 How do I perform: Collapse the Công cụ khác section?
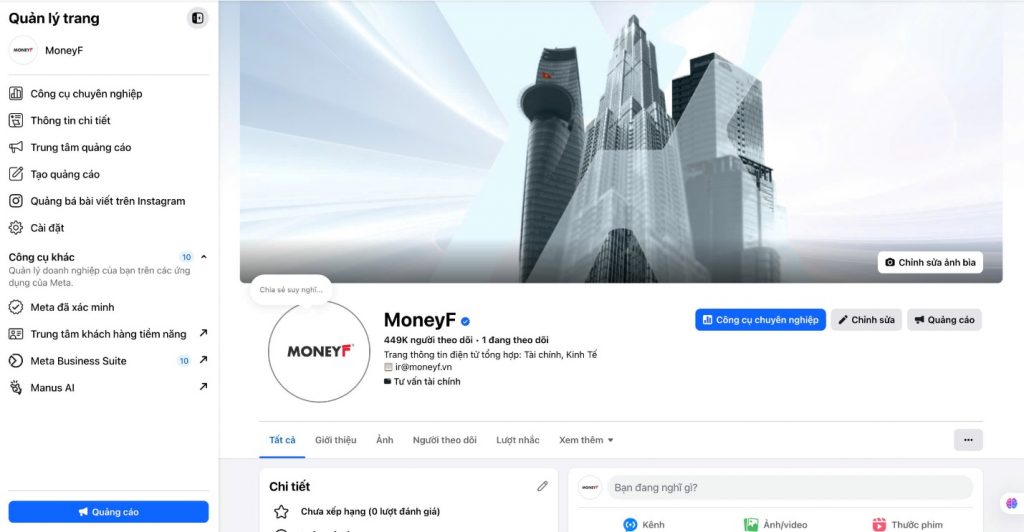[204, 257]
